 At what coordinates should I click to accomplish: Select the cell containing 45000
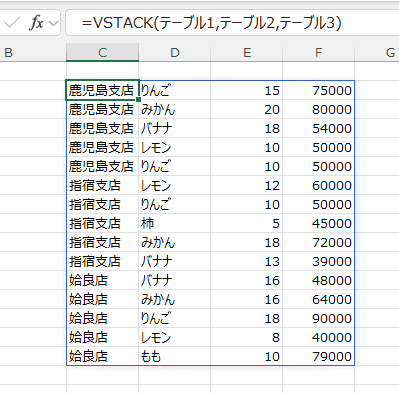319,223
